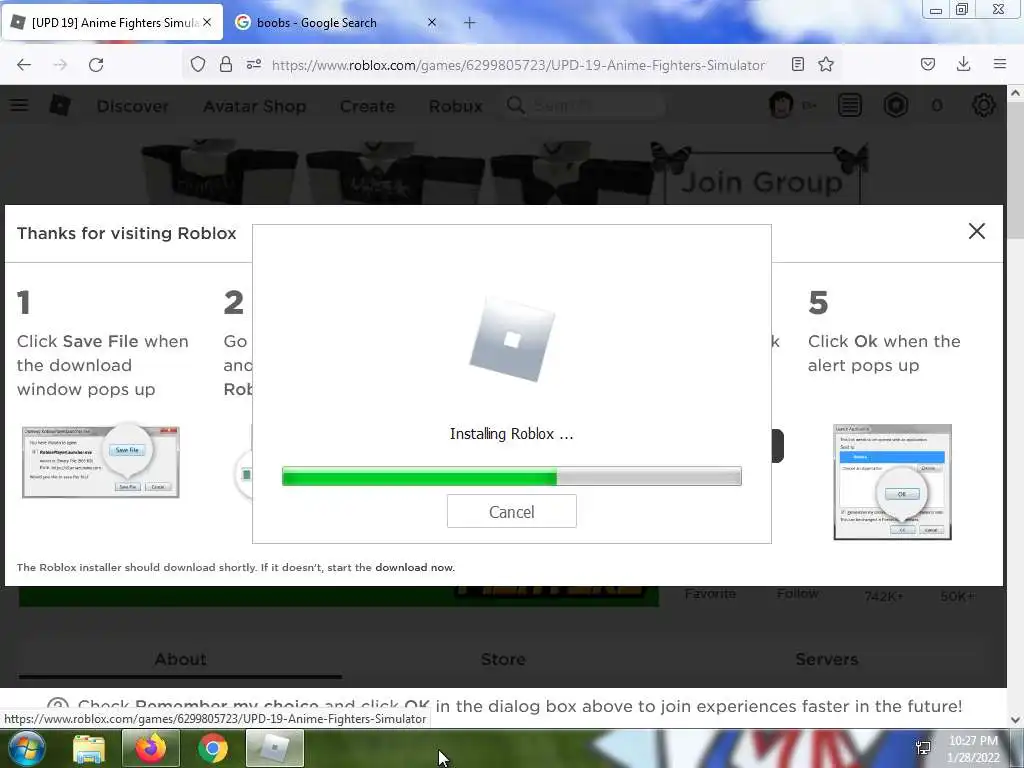Click the download now link

pyautogui.click(x=415, y=568)
